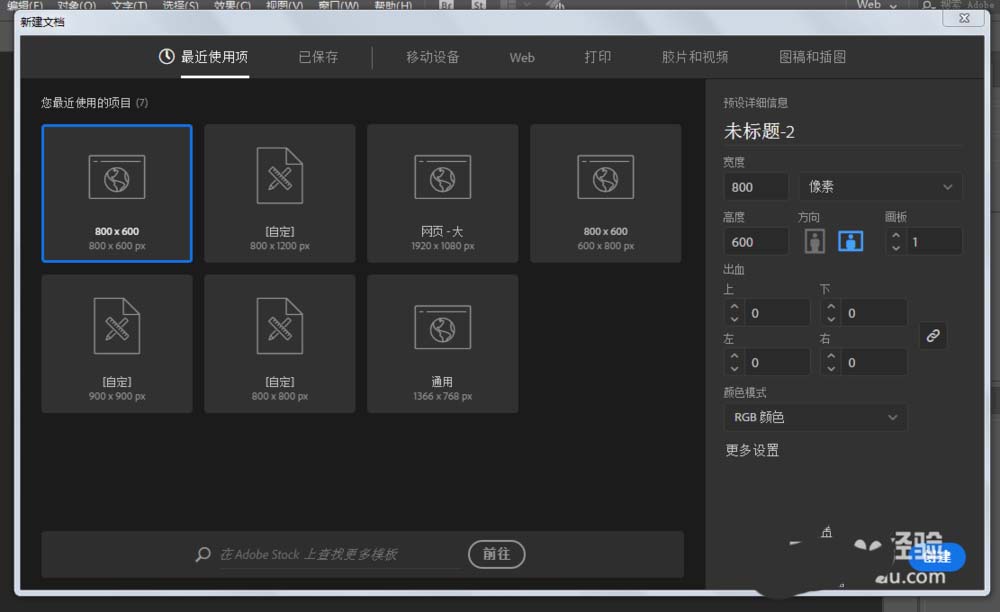1000x612 pixels.
Task: Decrease the left bleed value
Action: click(x=734, y=368)
